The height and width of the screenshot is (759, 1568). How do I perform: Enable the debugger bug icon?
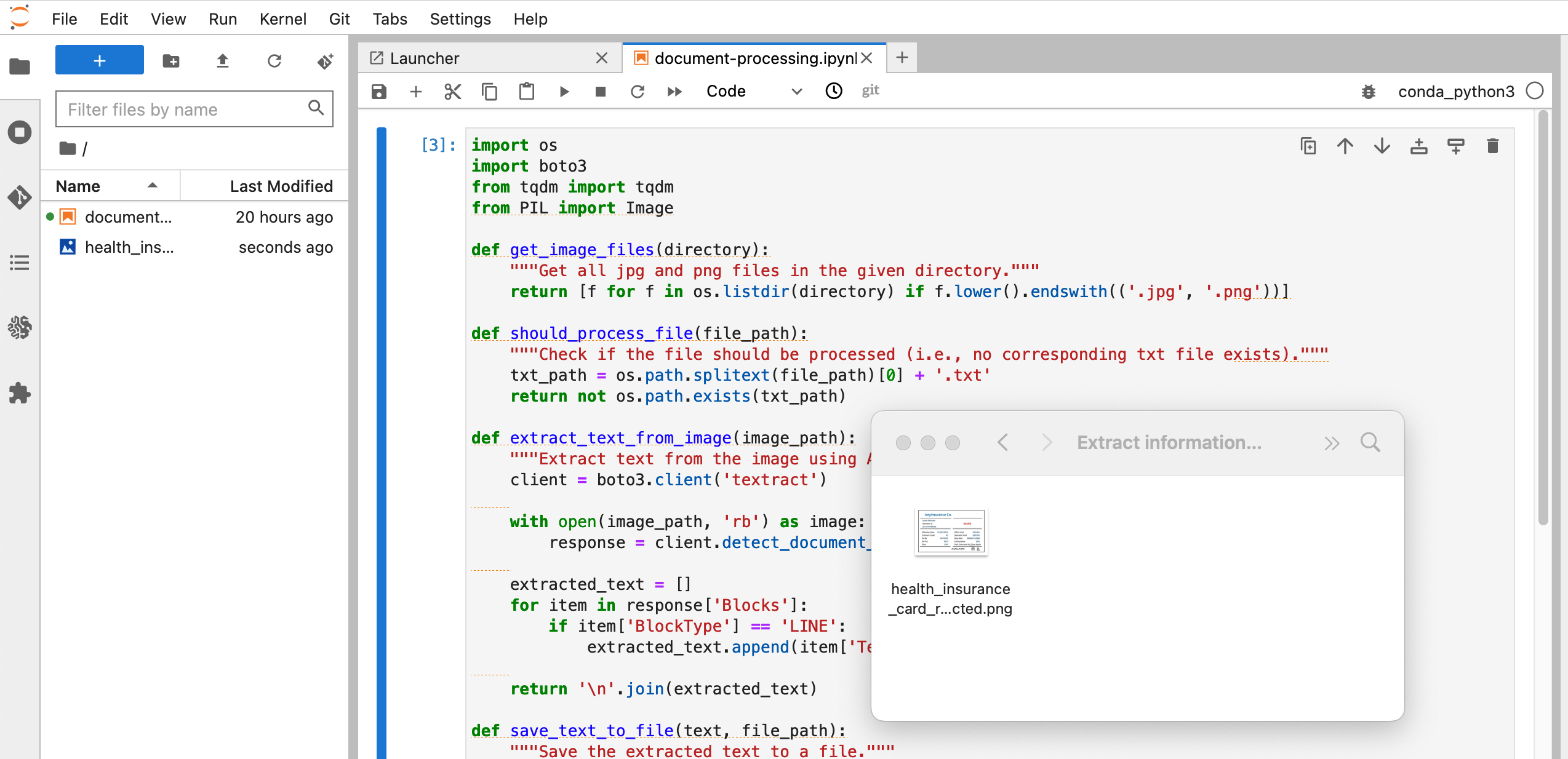(1368, 92)
